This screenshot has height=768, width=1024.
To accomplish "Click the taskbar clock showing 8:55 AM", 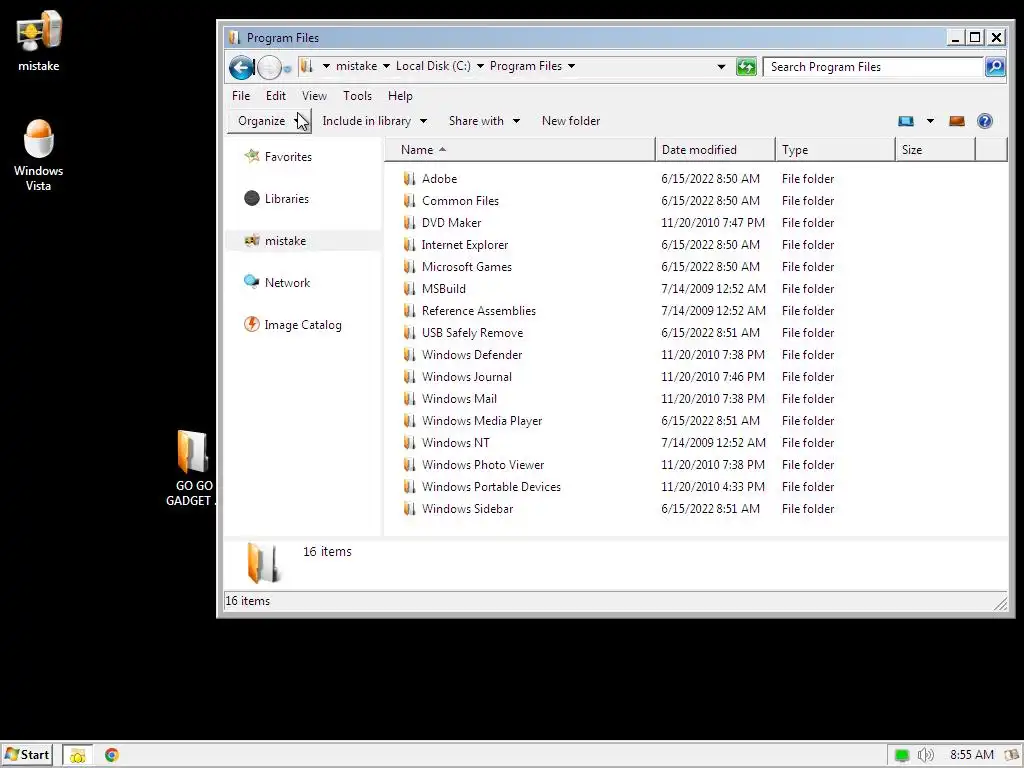I will [x=972, y=755].
